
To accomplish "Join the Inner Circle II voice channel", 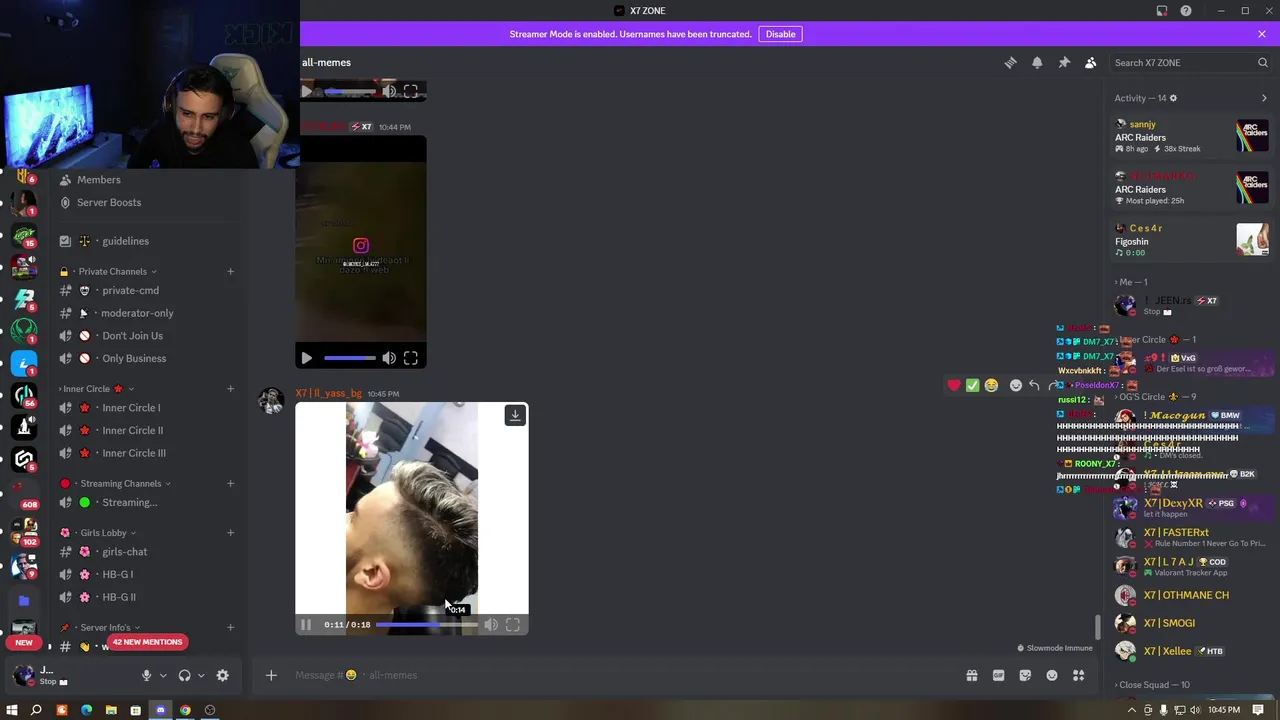I will click(132, 430).
